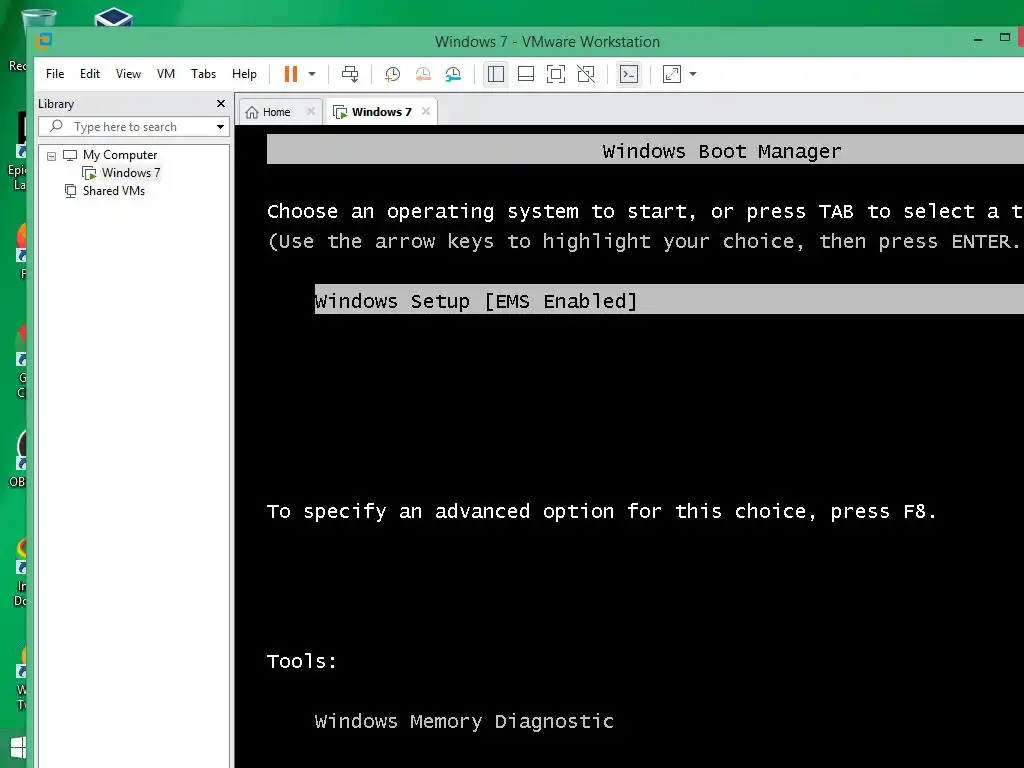Click the library search input field
Screen dimensions: 1024x768
click(x=133, y=127)
